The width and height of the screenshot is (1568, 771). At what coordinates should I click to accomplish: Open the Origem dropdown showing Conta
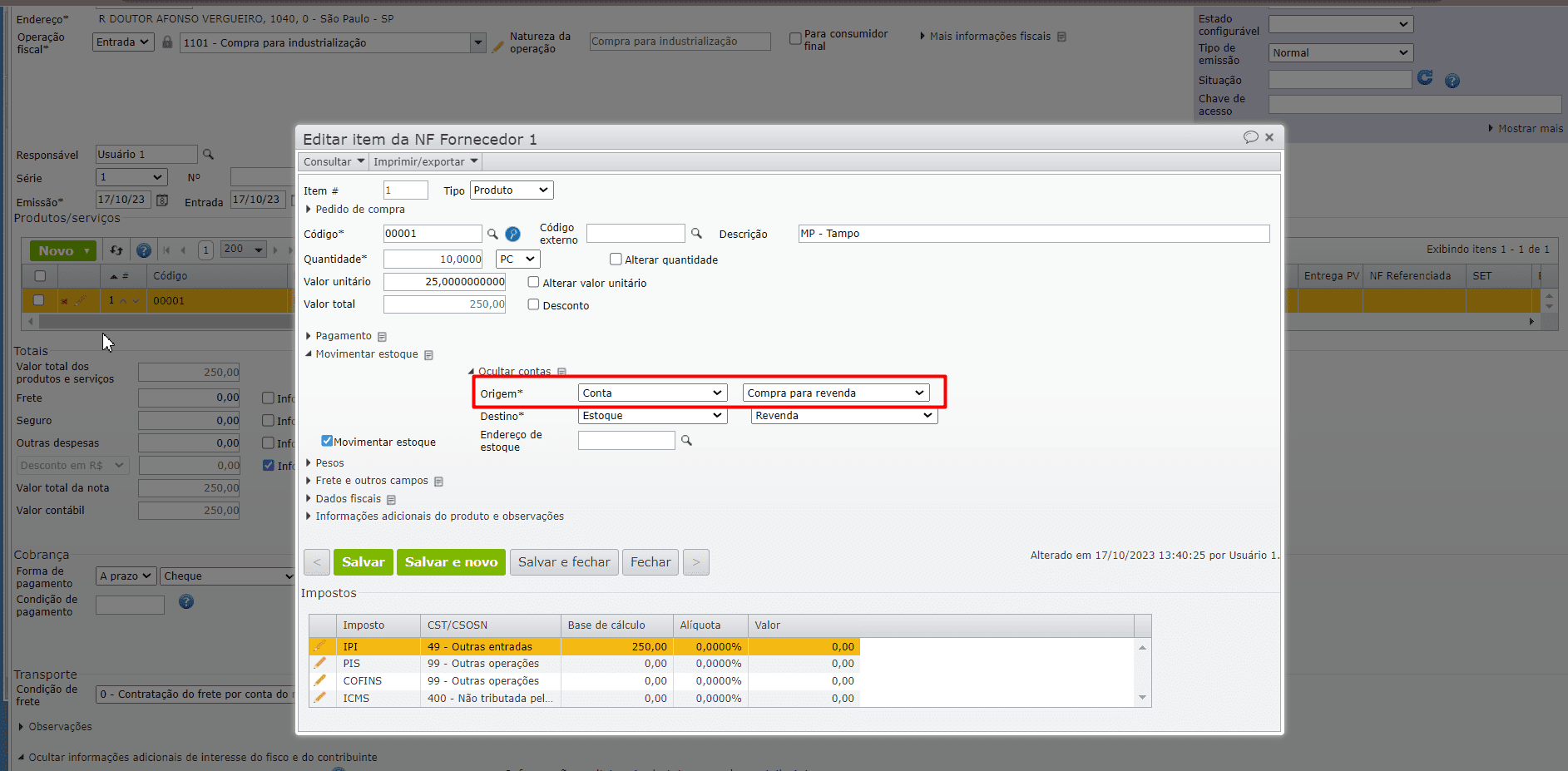(652, 393)
